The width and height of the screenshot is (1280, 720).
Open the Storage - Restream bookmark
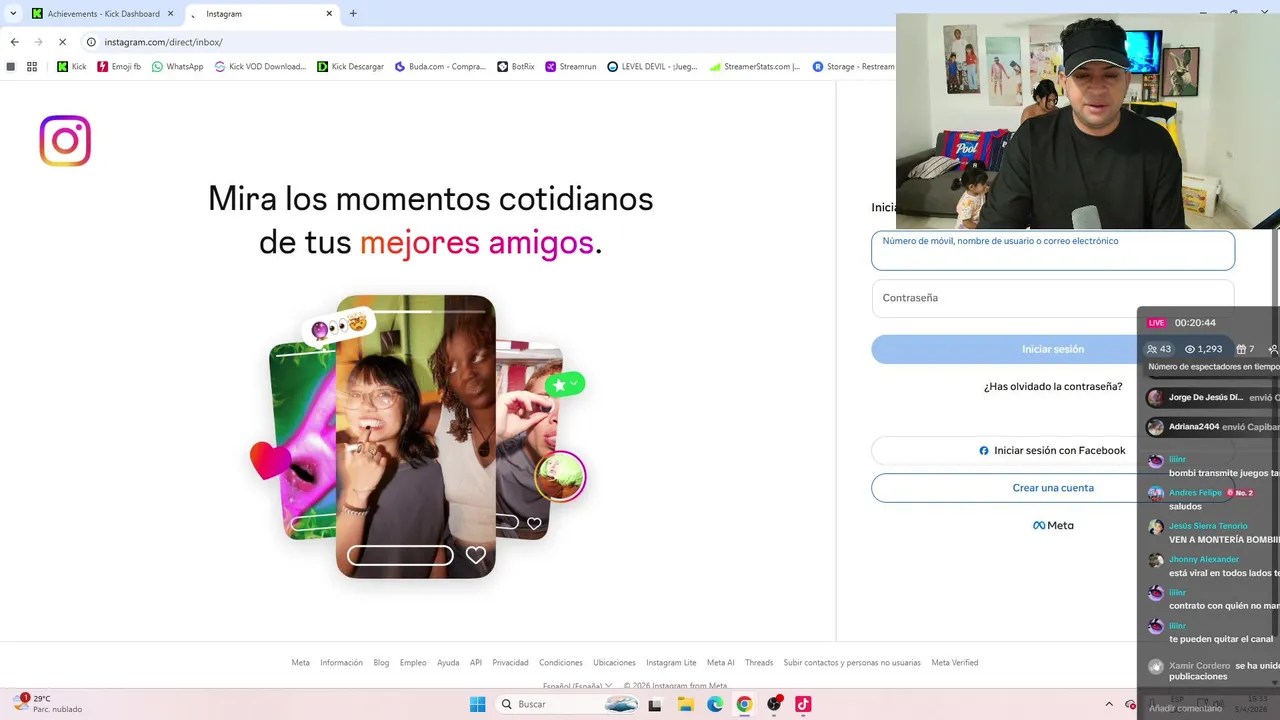coord(853,67)
